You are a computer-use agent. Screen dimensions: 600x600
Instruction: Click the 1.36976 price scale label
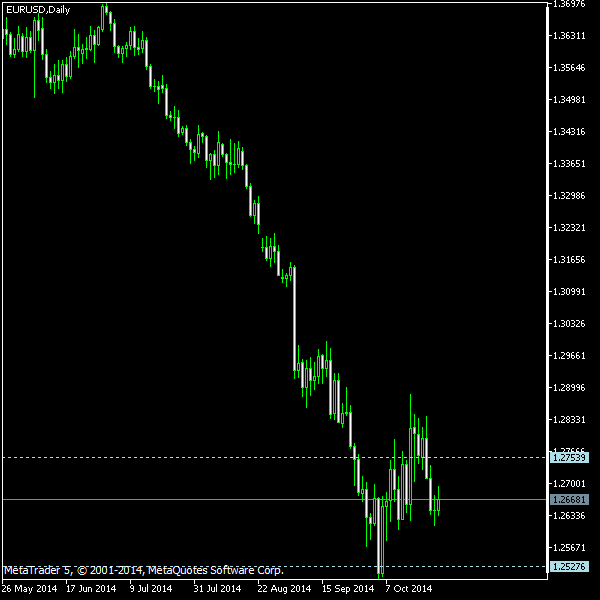pos(569,4)
